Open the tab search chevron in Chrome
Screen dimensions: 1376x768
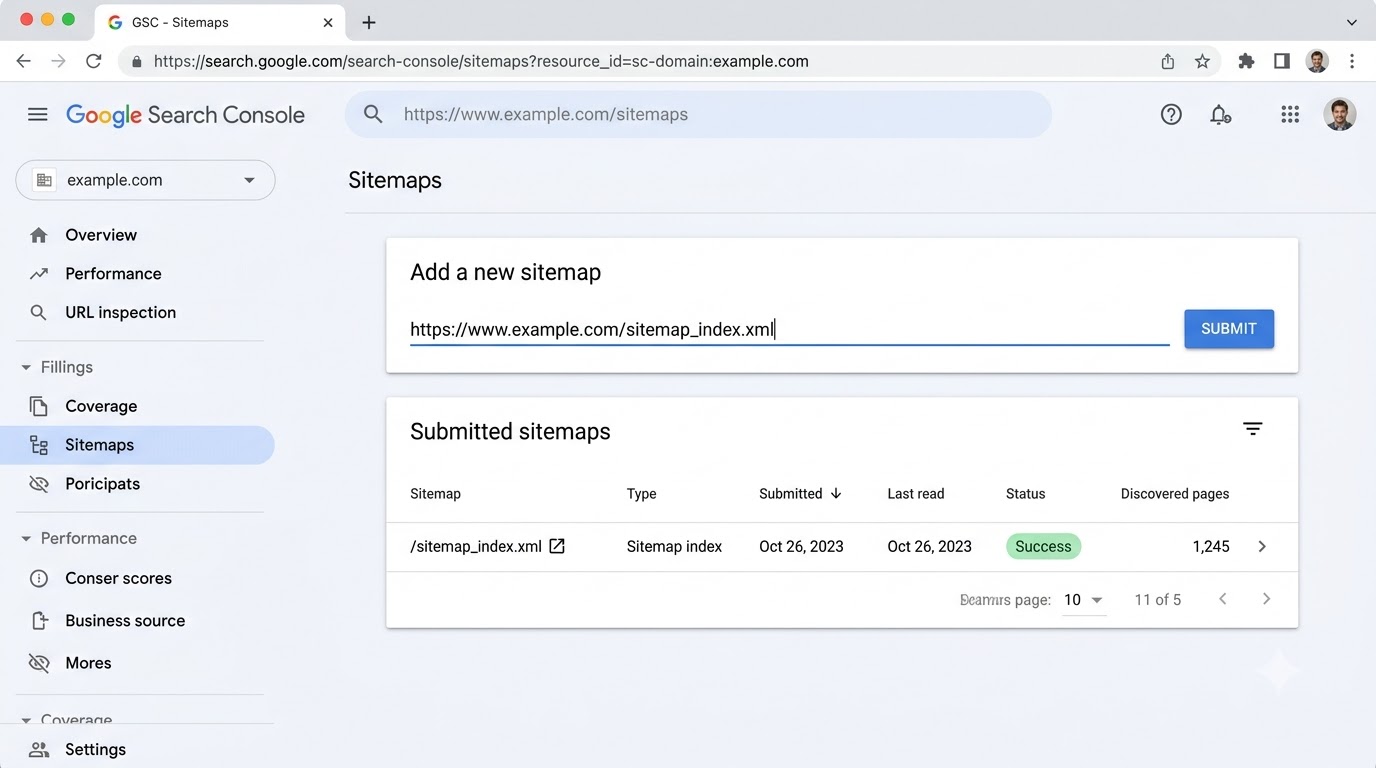point(1352,22)
